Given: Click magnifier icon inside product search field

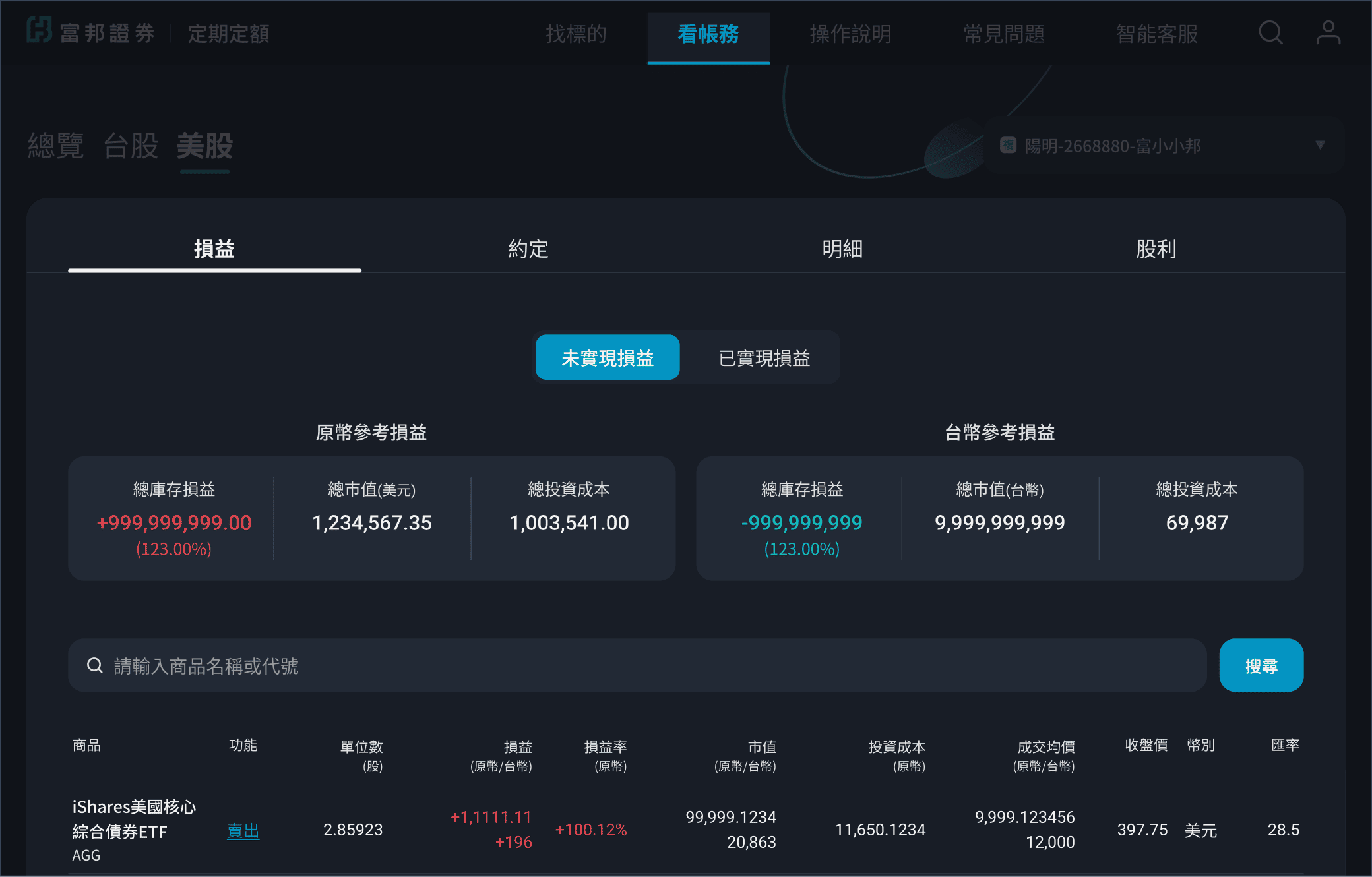Looking at the screenshot, I should pyautogui.click(x=95, y=665).
